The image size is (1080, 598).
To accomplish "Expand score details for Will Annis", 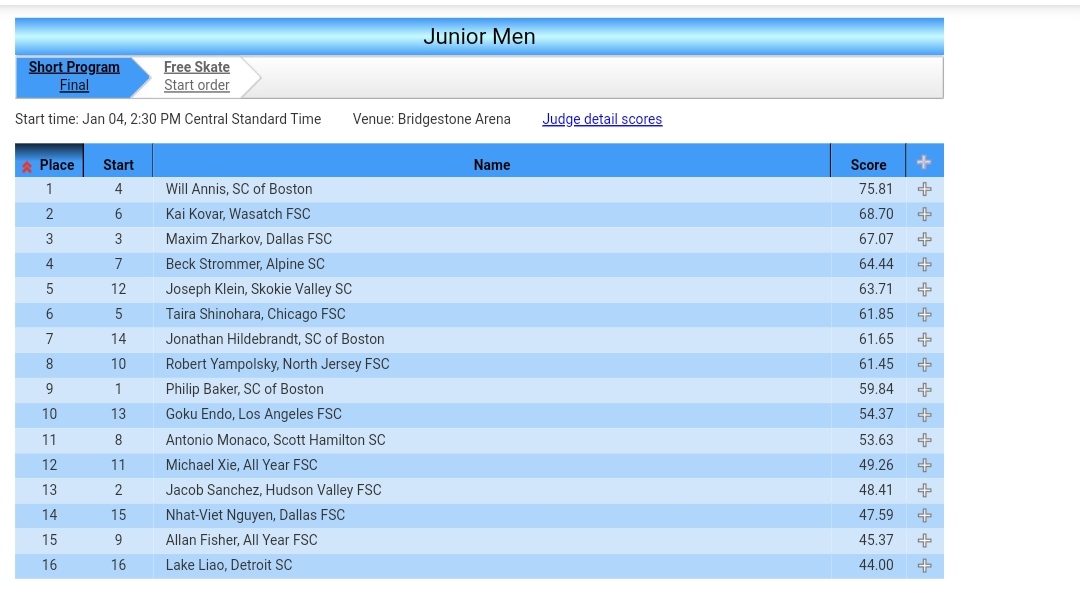I will point(924,189).
